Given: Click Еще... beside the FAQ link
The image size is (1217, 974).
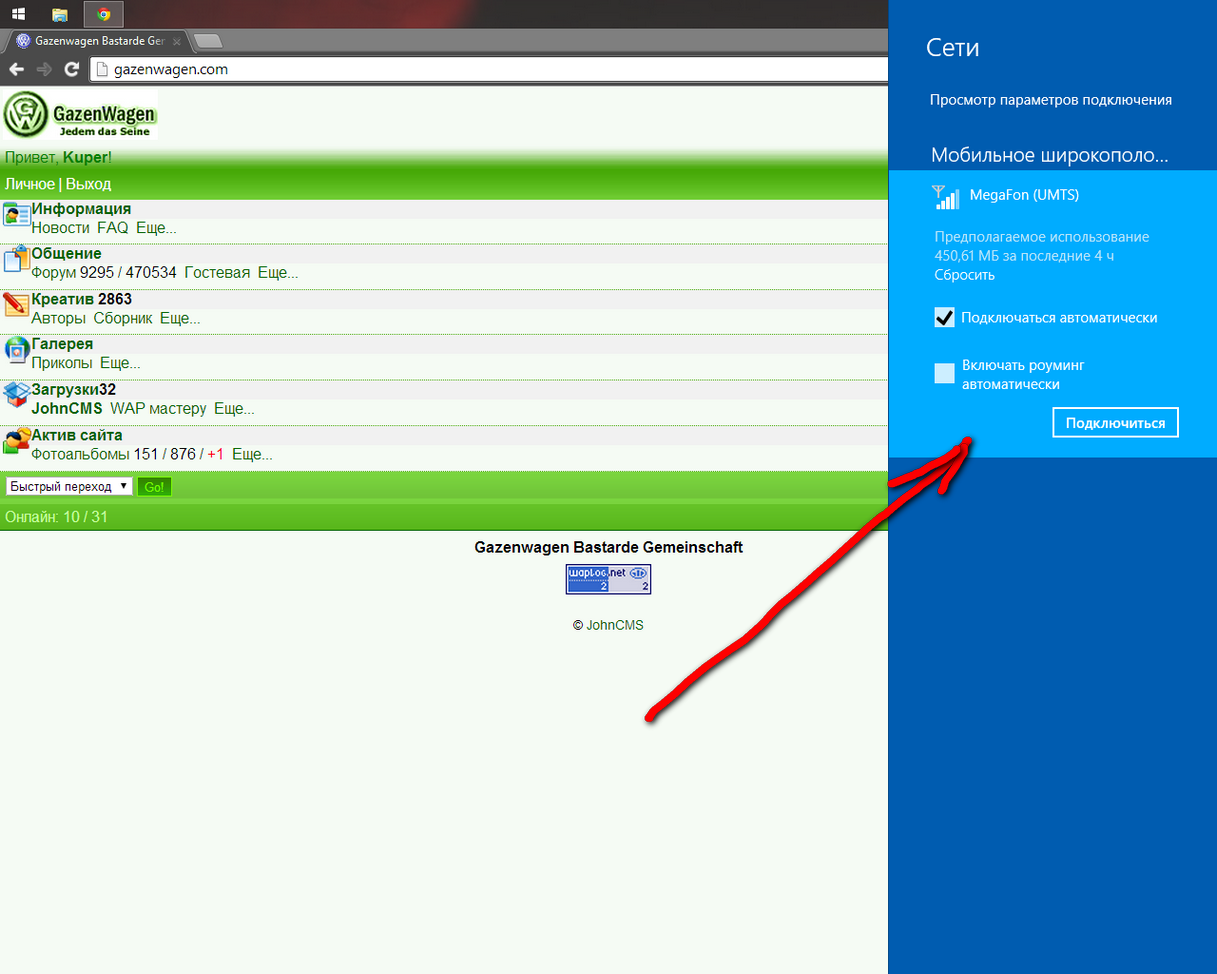Looking at the screenshot, I should coord(156,228).
